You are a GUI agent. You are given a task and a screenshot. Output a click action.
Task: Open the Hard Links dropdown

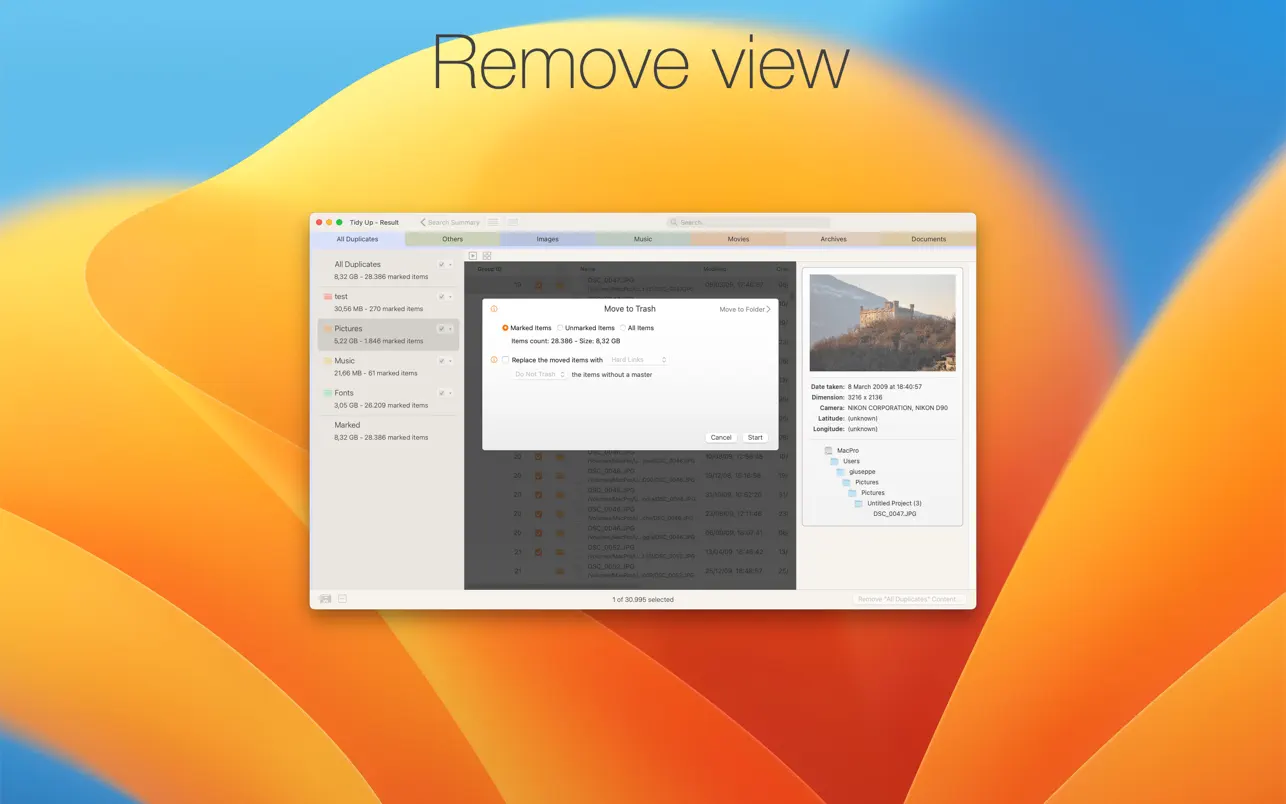pyautogui.click(x=637, y=360)
